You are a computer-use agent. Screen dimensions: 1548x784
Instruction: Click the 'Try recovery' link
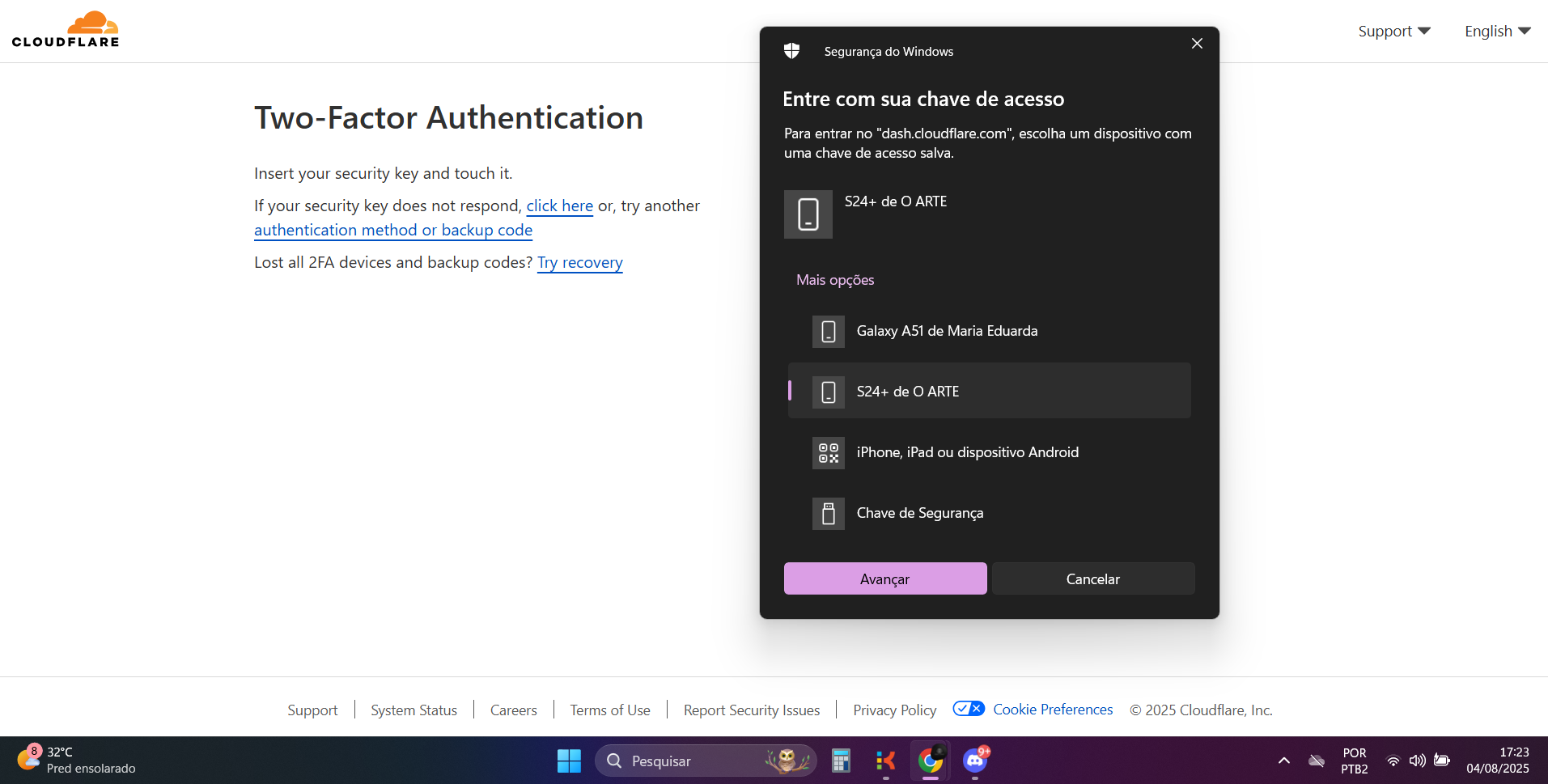point(580,263)
